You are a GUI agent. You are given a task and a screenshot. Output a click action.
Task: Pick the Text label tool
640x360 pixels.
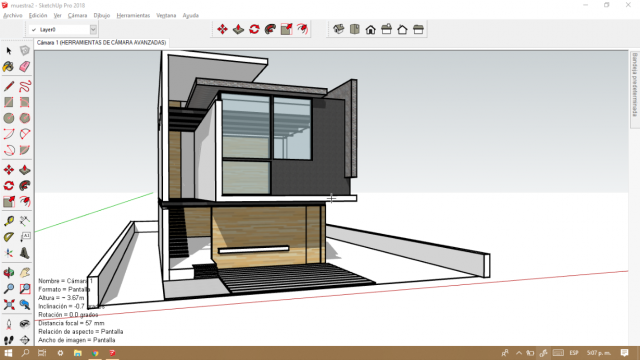point(24,237)
